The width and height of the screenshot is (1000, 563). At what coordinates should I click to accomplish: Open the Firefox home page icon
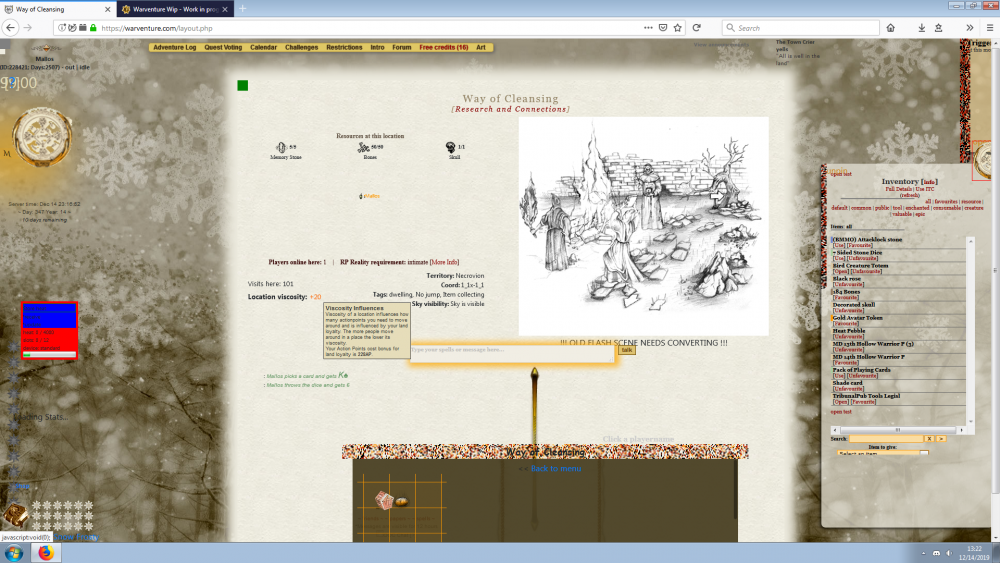click(x=890, y=27)
